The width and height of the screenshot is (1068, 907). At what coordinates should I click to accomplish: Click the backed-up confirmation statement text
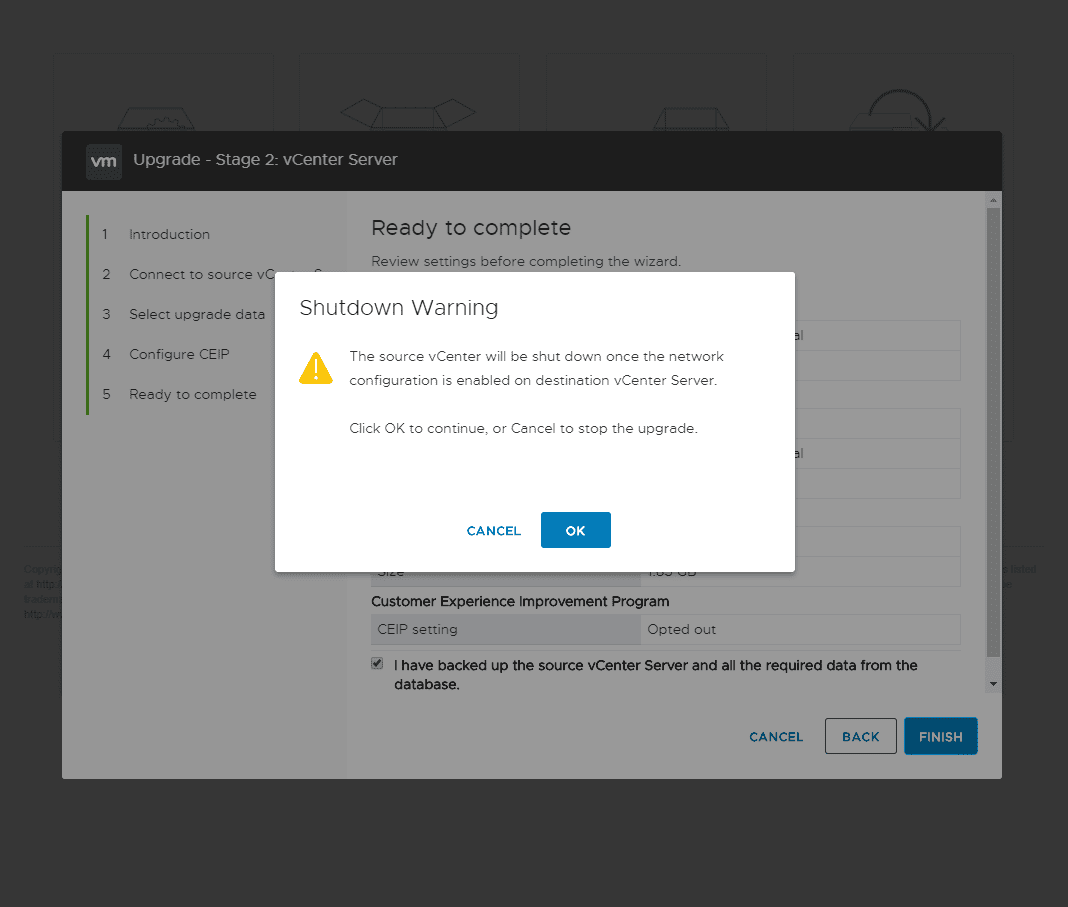656,675
